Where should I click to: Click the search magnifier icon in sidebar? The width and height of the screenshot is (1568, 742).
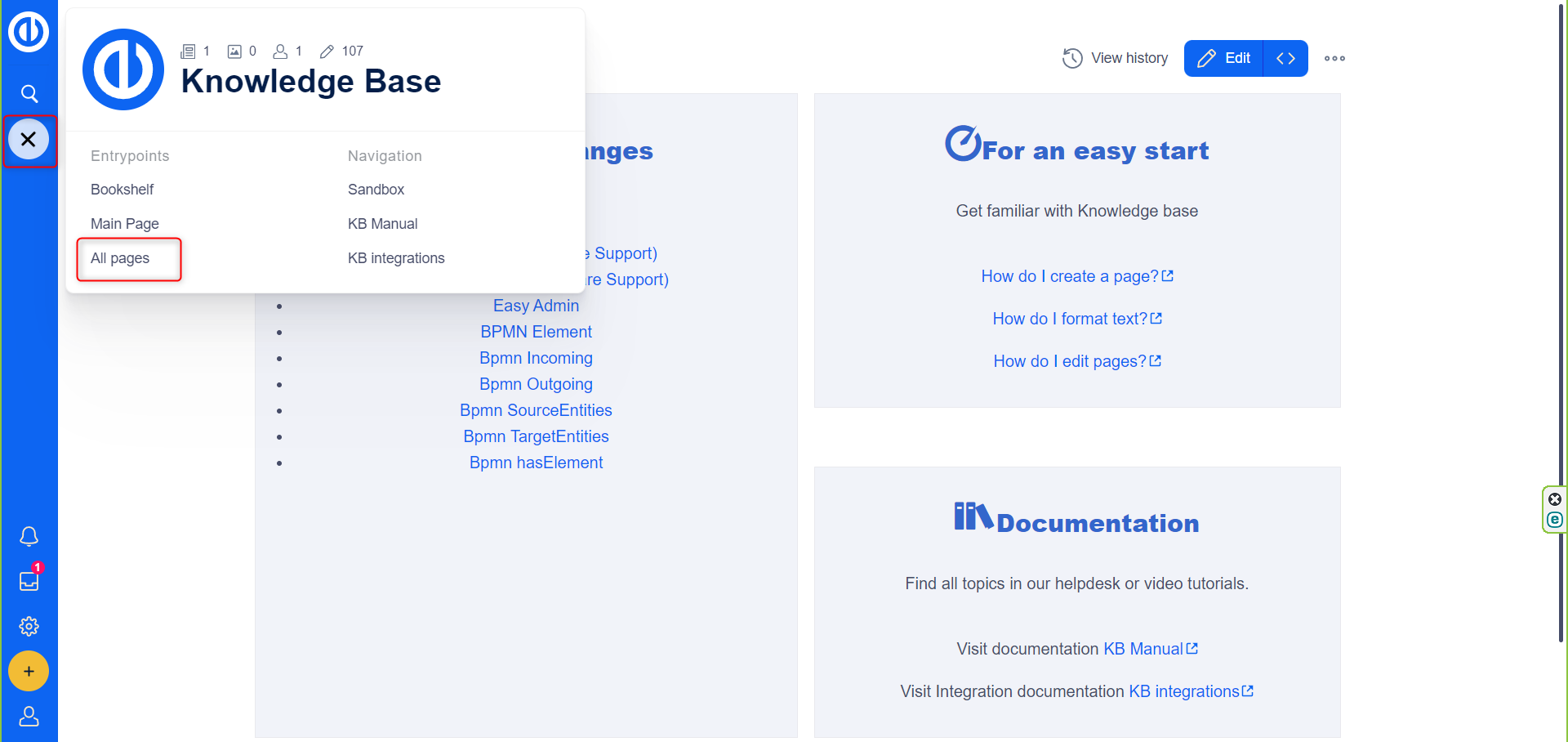click(x=29, y=94)
